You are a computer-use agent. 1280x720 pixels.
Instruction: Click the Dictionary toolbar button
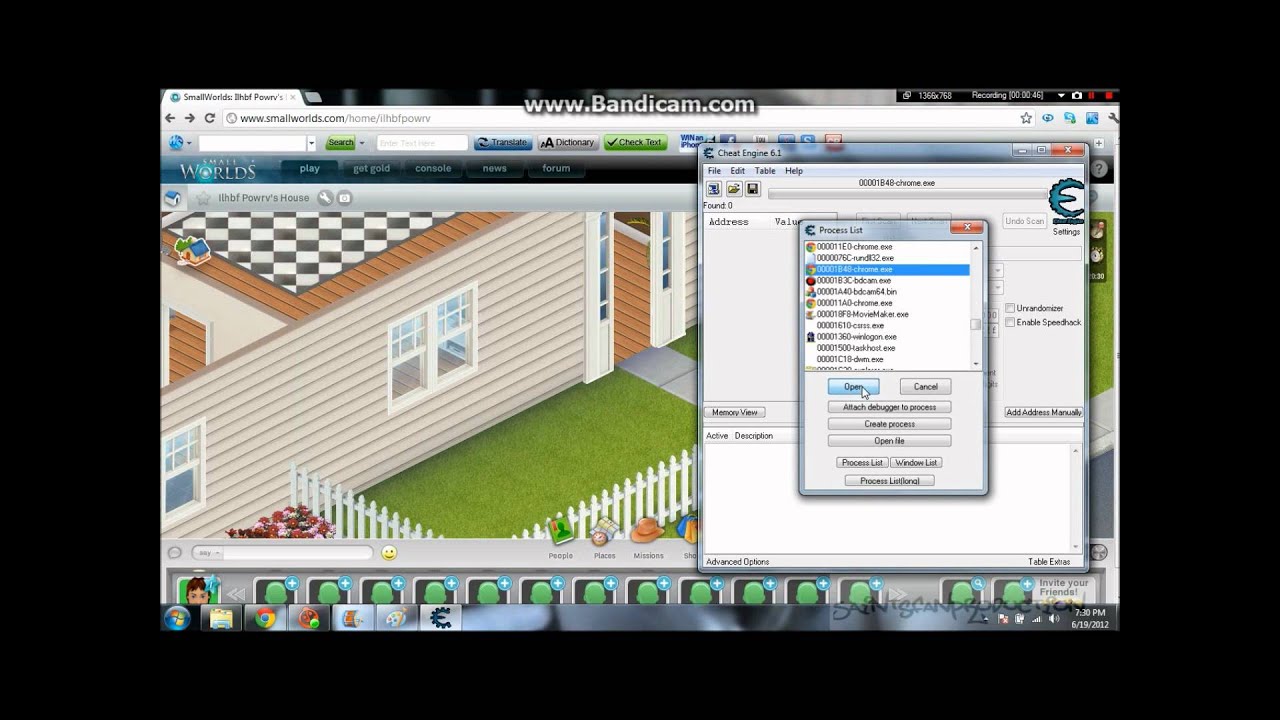click(567, 143)
